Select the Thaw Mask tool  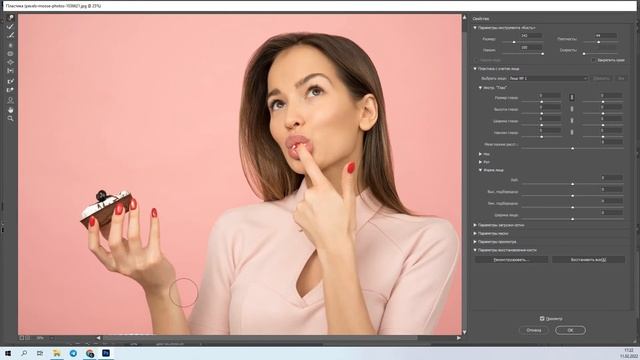[11, 90]
